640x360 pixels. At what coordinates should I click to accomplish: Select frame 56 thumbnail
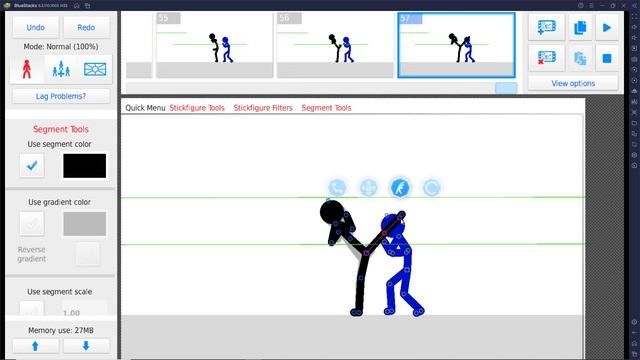coord(335,45)
